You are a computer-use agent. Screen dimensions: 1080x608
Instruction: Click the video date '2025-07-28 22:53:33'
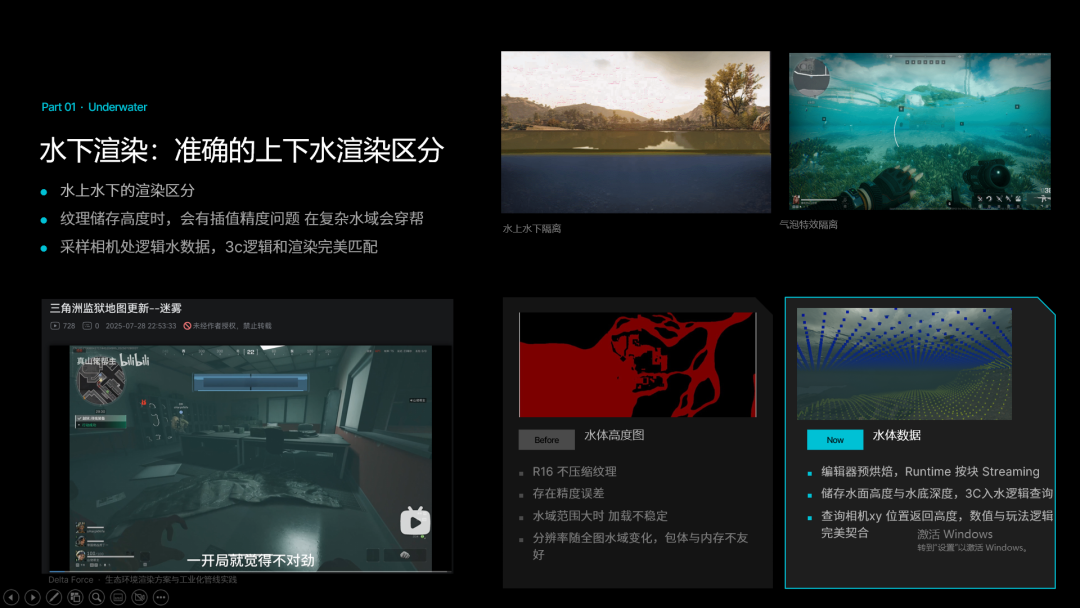[141, 326]
